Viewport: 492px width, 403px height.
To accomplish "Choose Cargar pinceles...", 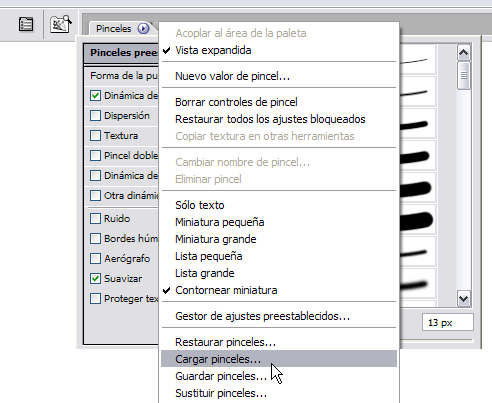I will coord(279,359).
